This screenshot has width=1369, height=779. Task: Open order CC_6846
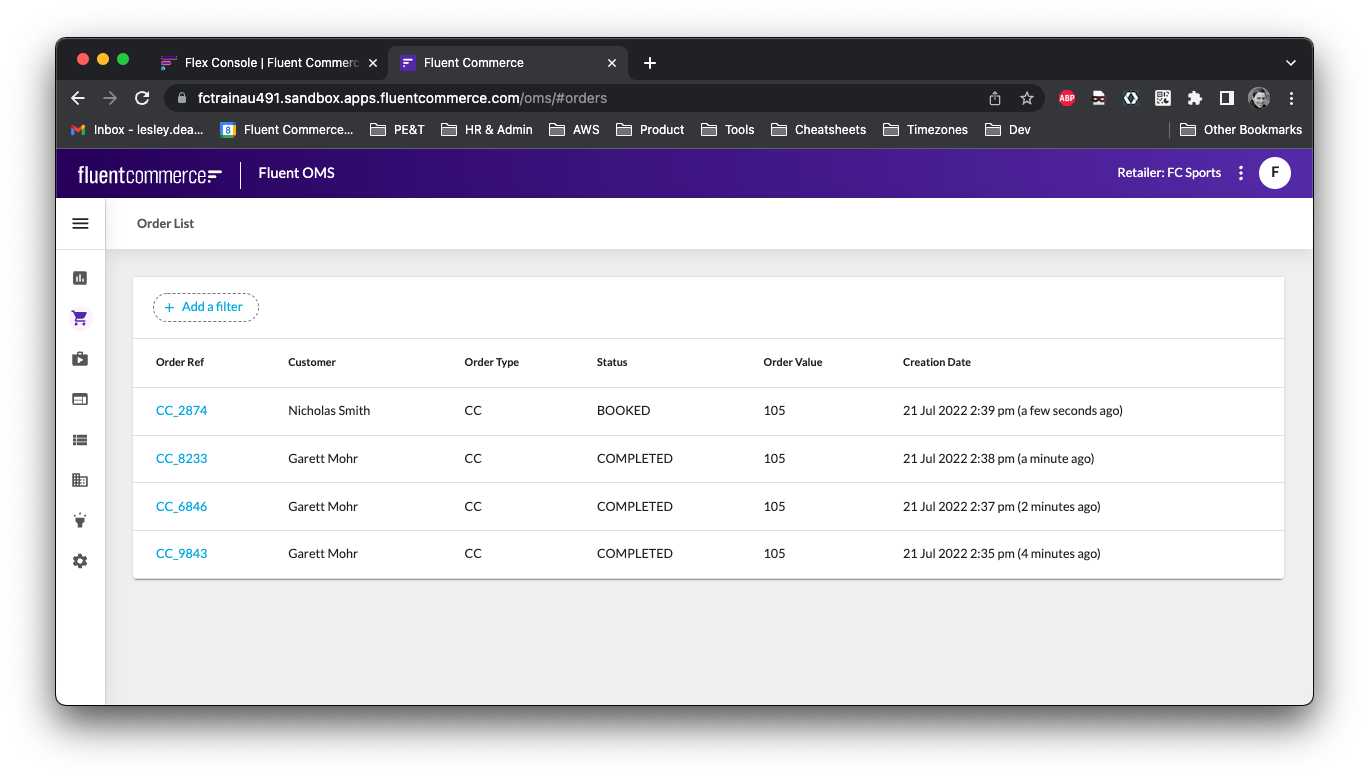[x=181, y=507]
